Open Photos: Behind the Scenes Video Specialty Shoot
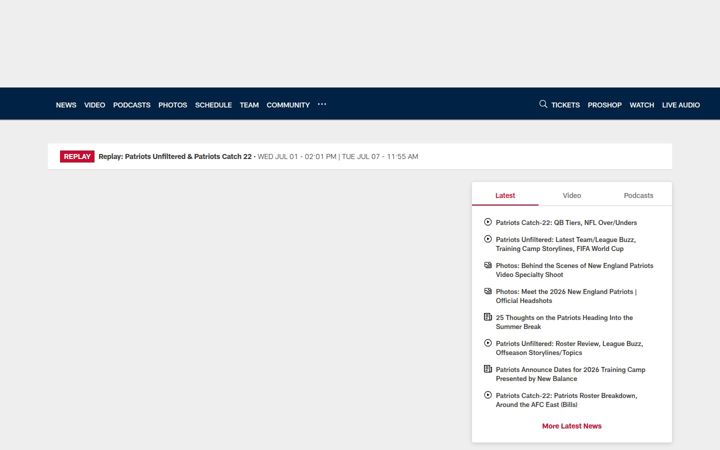The width and height of the screenshot is (720, 450). [574, 270]
